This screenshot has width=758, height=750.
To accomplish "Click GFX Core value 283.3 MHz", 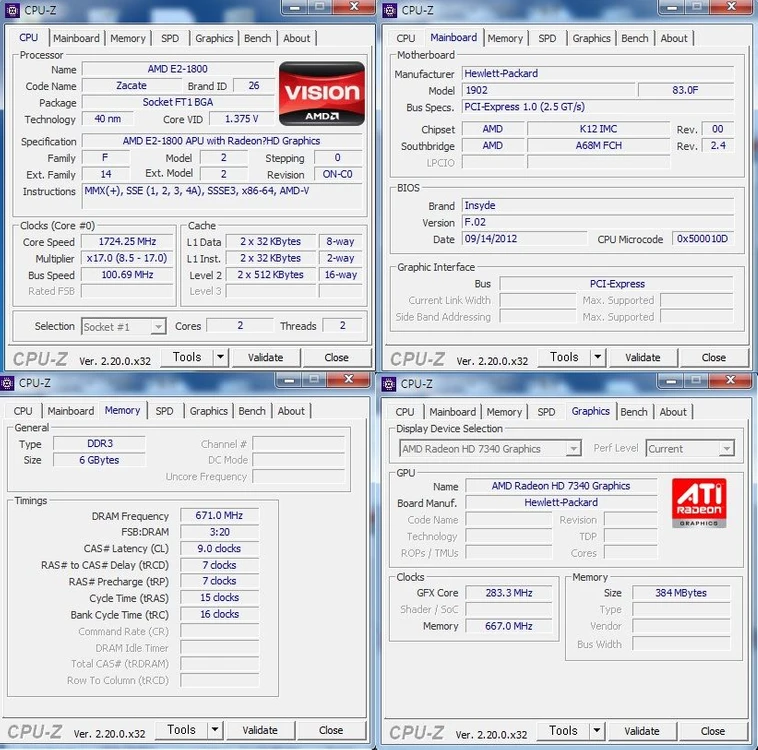I will click(509, 593).
